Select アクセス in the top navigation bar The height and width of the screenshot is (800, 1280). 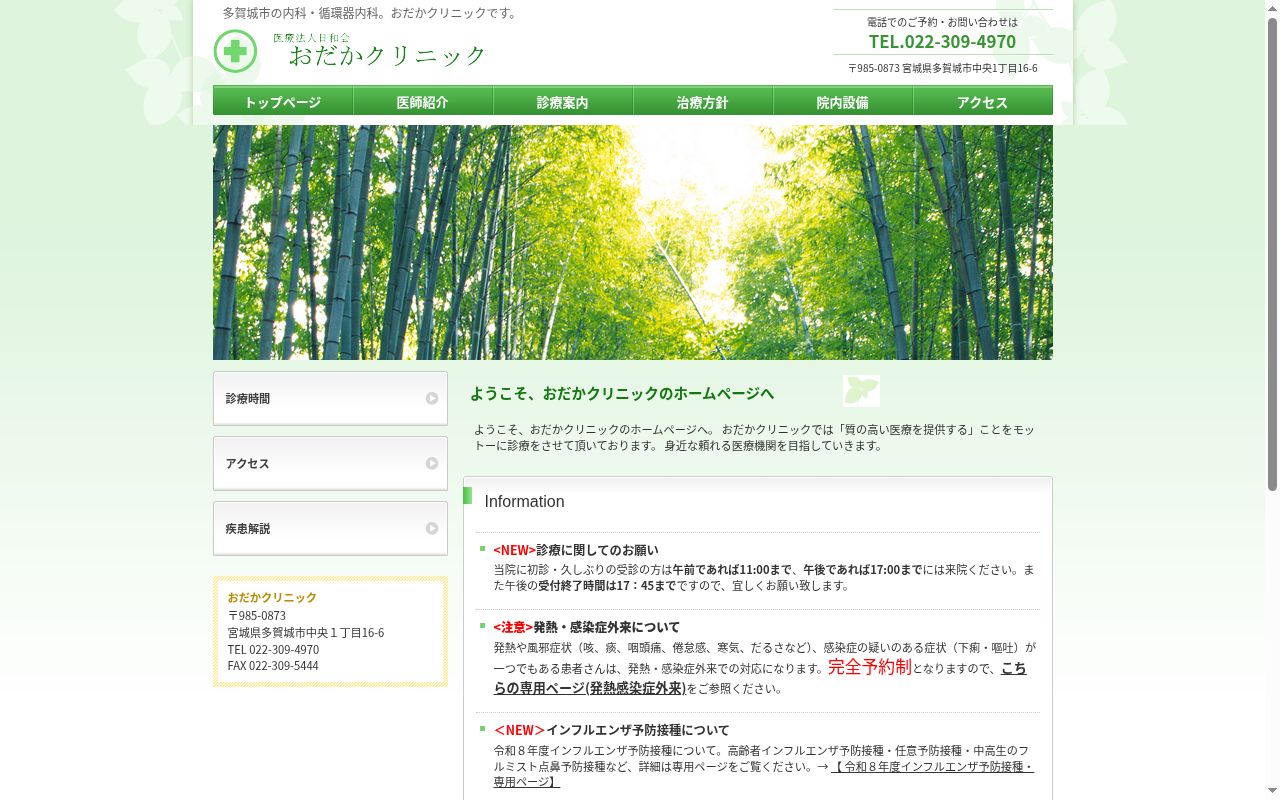[983, 101]
